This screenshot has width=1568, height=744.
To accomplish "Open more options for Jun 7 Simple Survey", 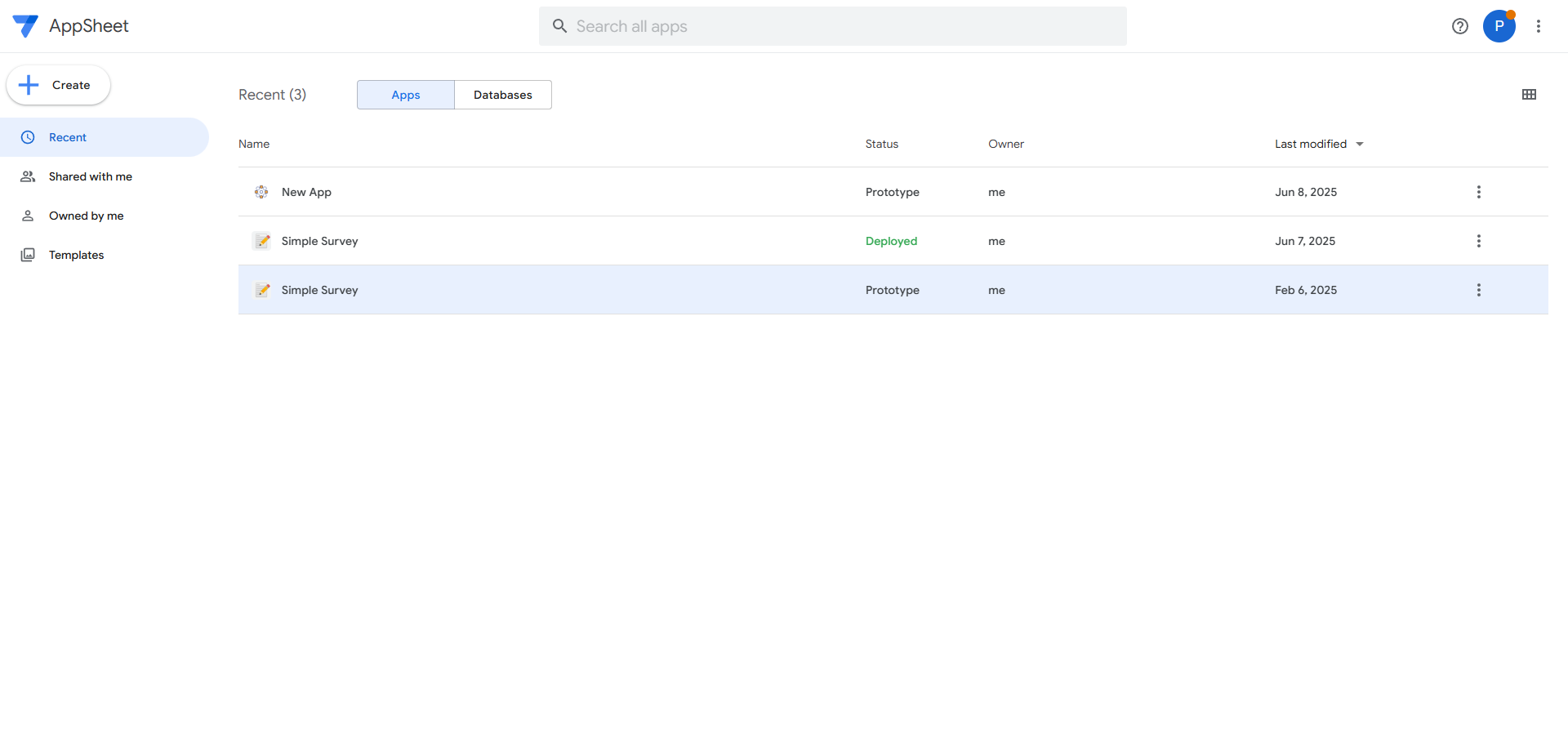I will tap(1478, 241).
